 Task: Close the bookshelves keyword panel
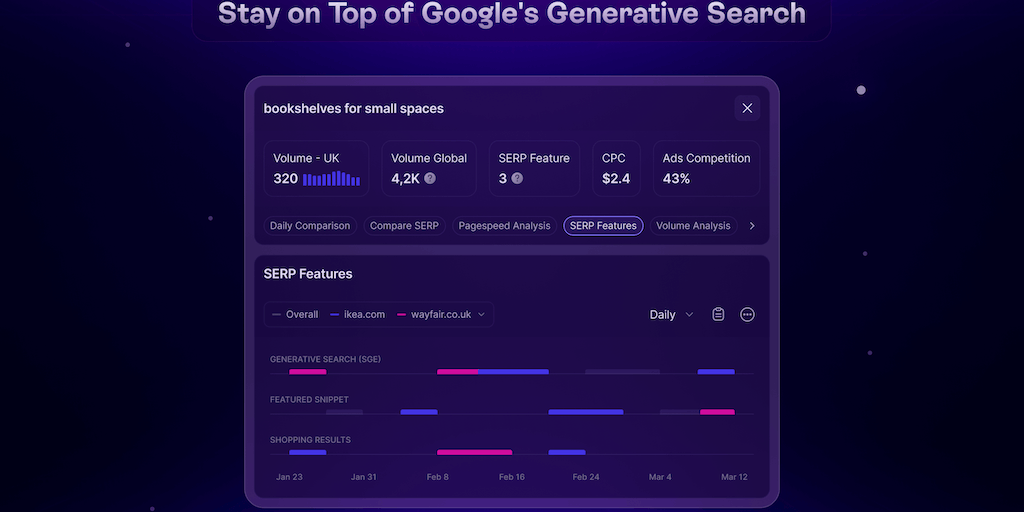(747, 108)
